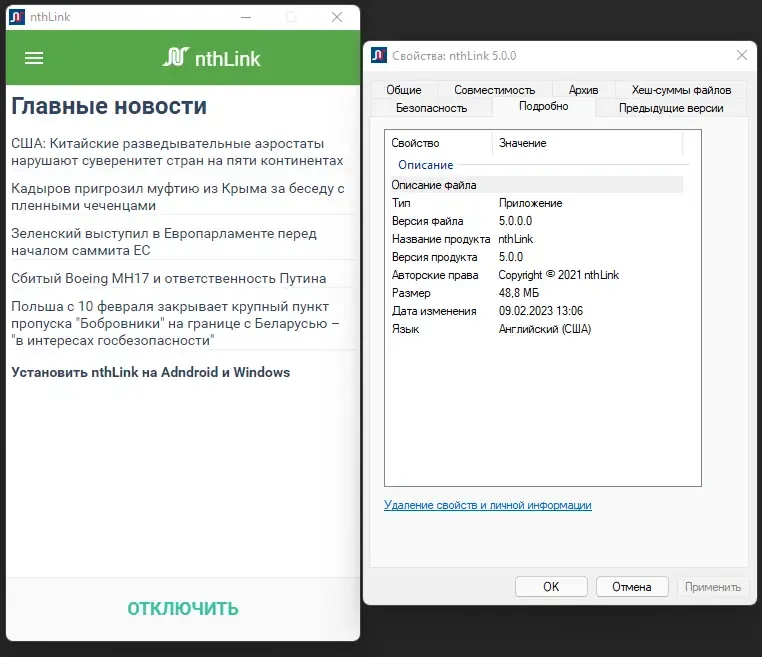
Task: Open the Предыдущие версии tab
Action: click(x=671, y=108)
